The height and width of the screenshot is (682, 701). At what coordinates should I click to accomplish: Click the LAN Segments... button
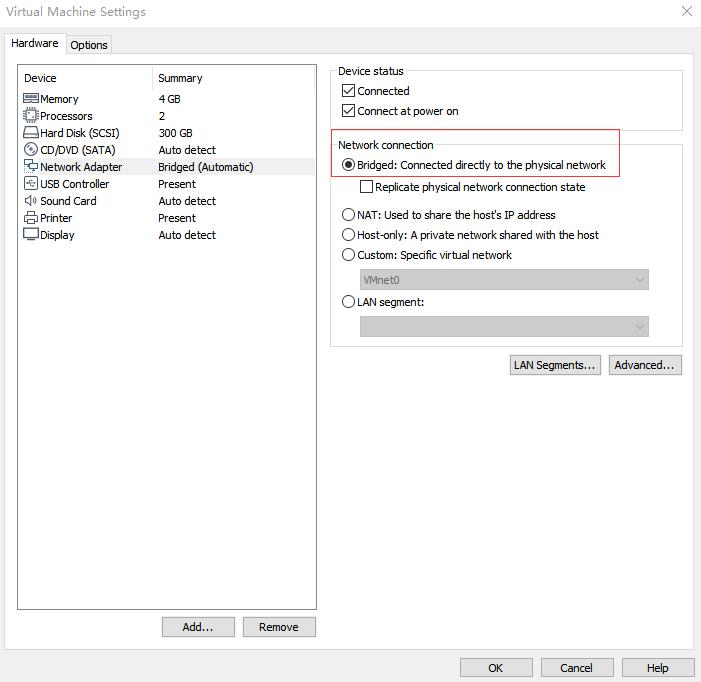(555, 365)
